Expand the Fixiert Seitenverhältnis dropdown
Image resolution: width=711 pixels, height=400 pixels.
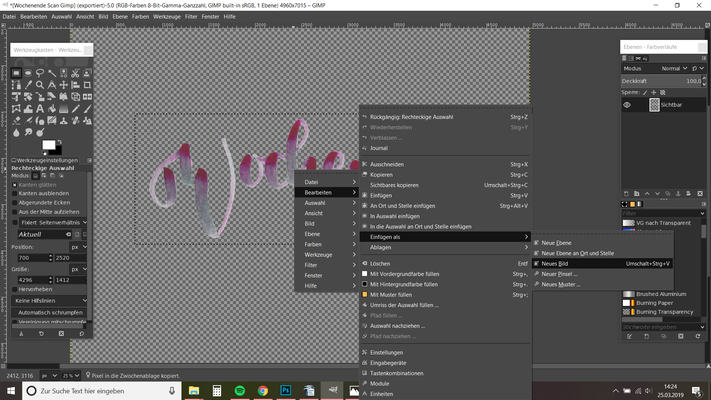point(50,222)
